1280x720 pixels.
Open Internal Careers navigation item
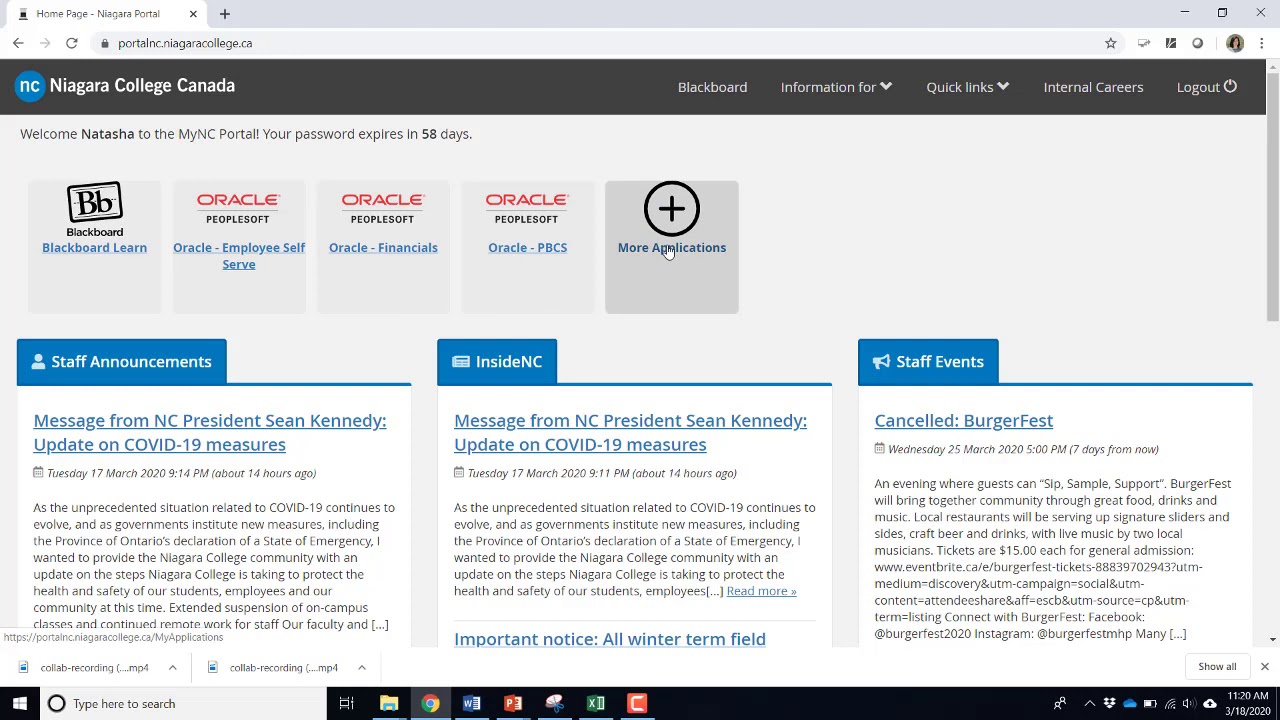pos(1093,87)
